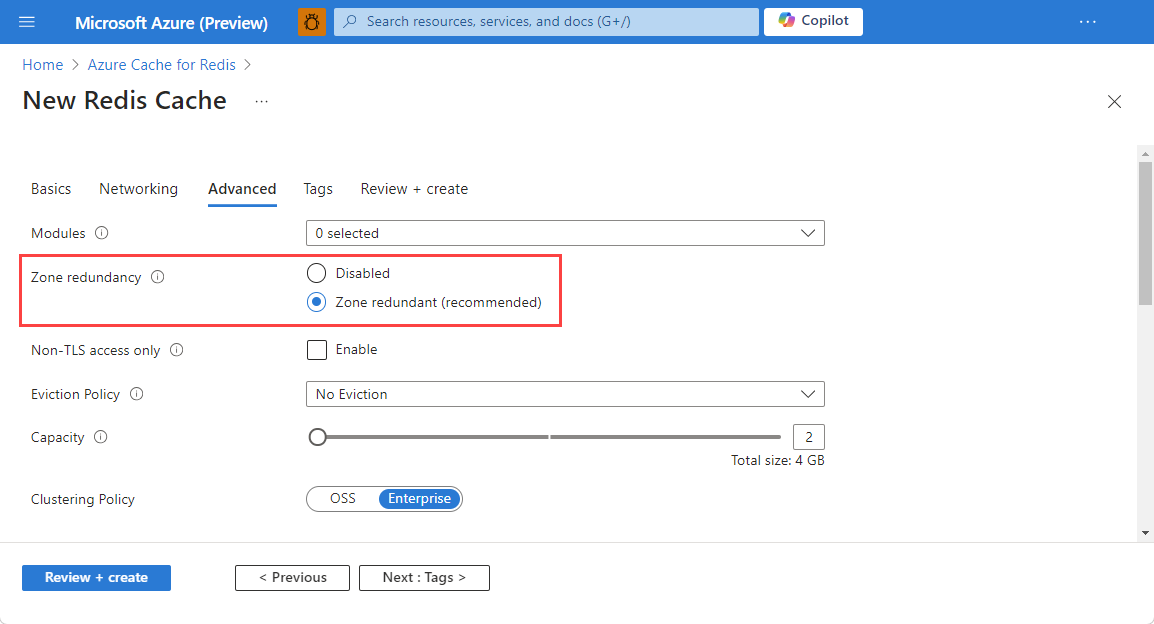Click the info tooltip next to Modules
The height and width of the screenshot is (624, 1154).
click(101, 232)
